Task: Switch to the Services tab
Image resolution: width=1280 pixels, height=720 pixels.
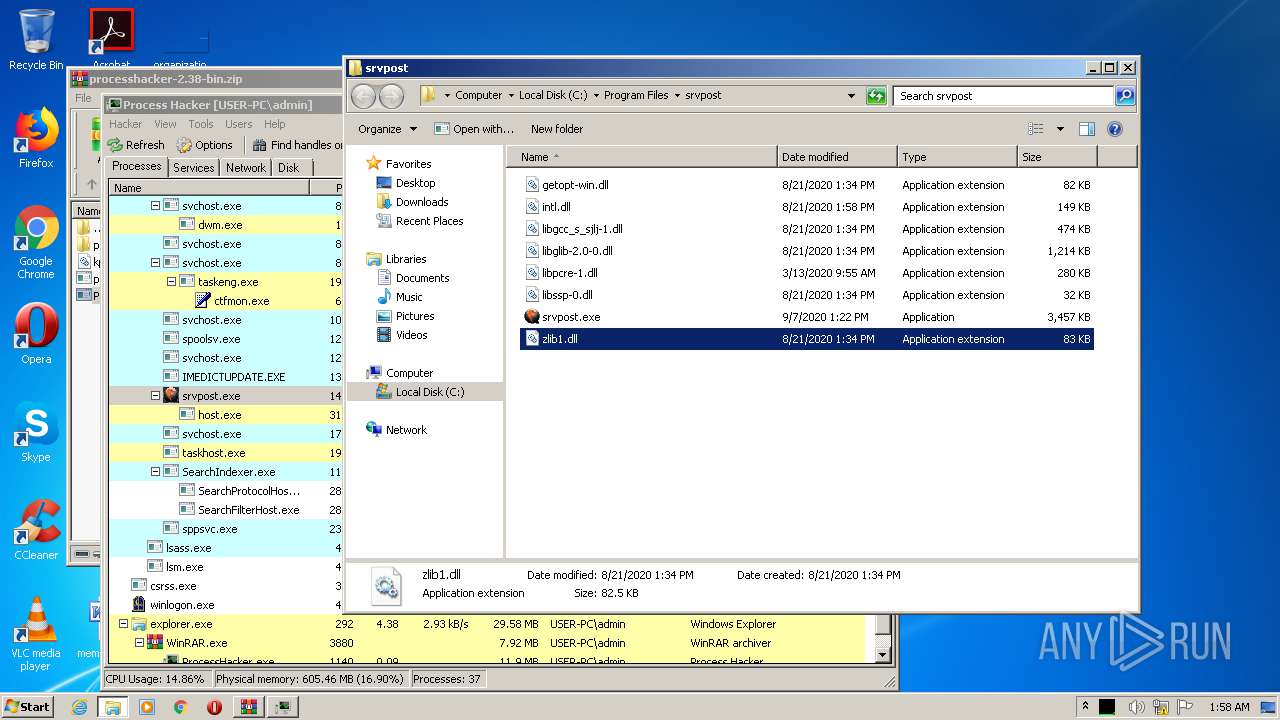Action: (193, 168)
